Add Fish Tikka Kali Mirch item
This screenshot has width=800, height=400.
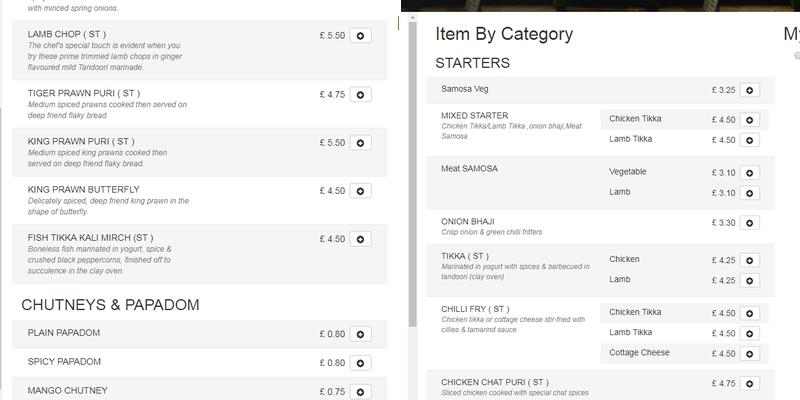pyautogui.click(x=361, y=239)
